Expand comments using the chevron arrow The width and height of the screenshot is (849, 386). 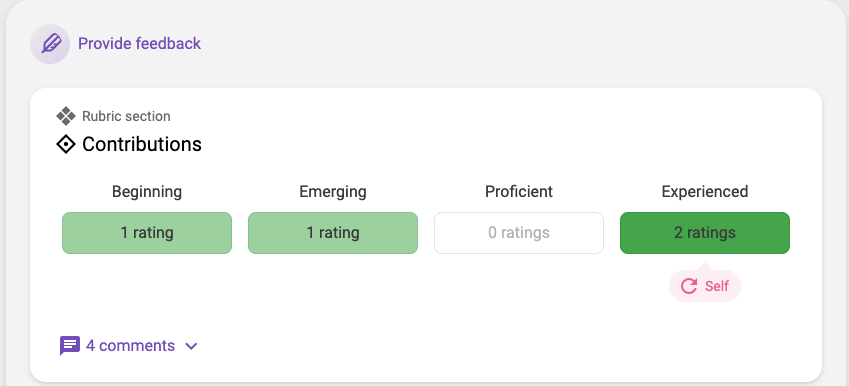coord(191,346)
